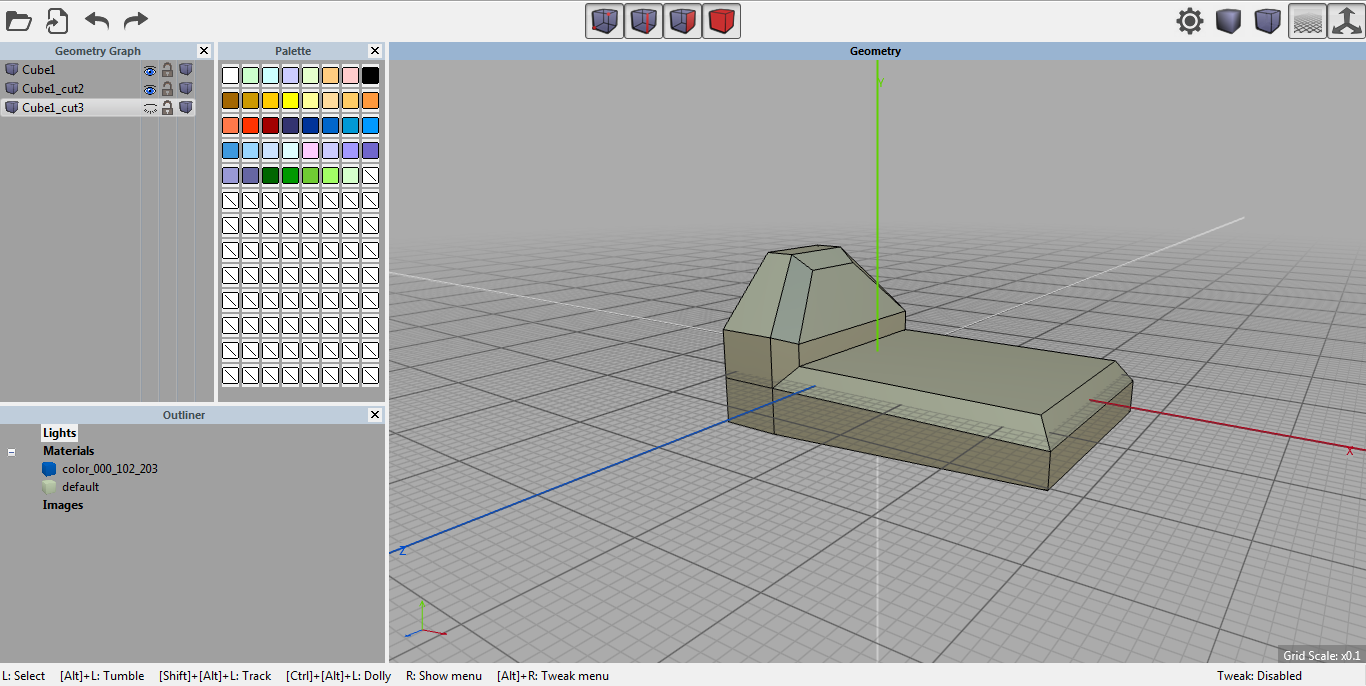
Task: Click the Palette panel title
Action: click(293, 51)
